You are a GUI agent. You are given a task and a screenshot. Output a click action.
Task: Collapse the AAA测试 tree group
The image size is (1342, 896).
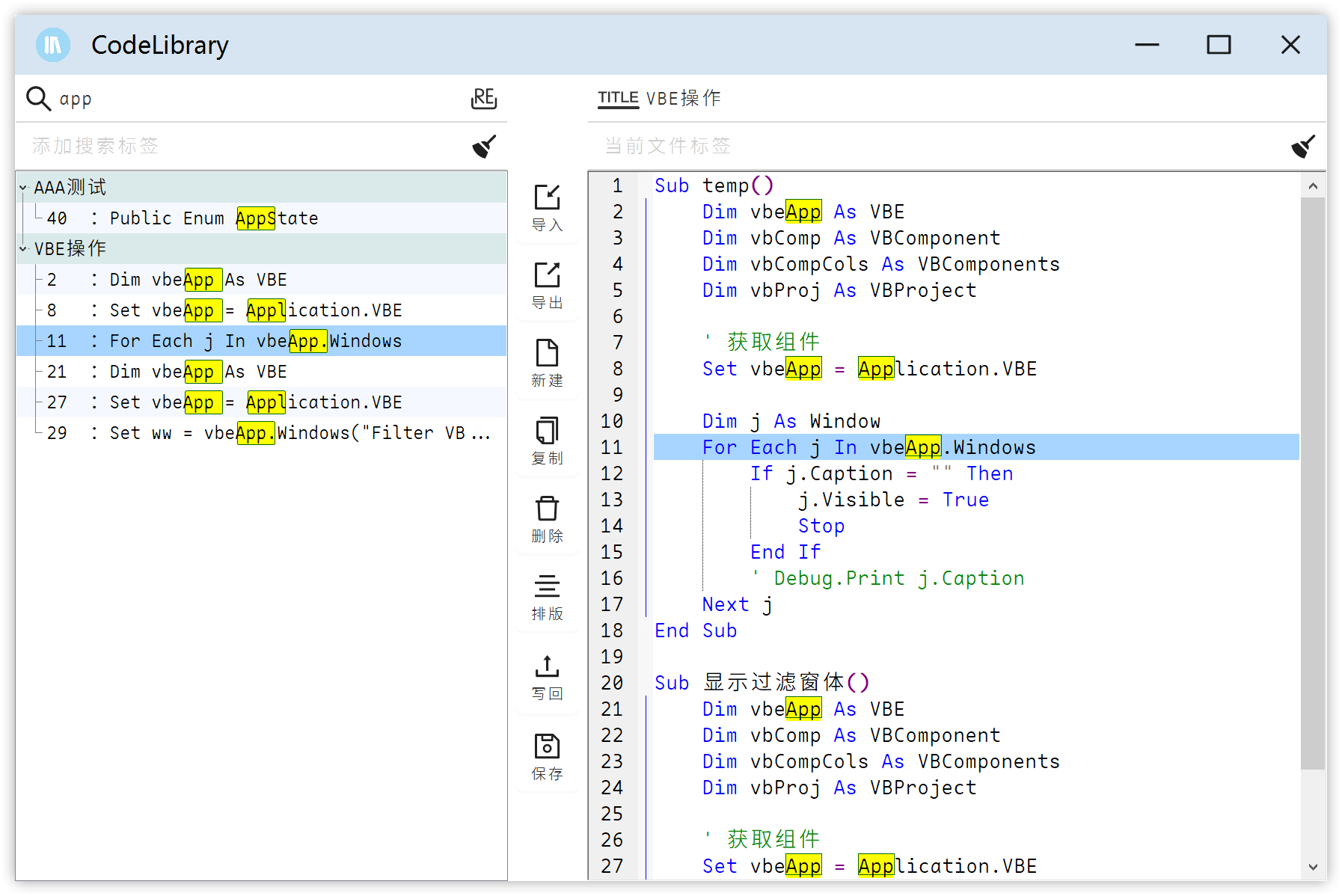coord(23,188)
